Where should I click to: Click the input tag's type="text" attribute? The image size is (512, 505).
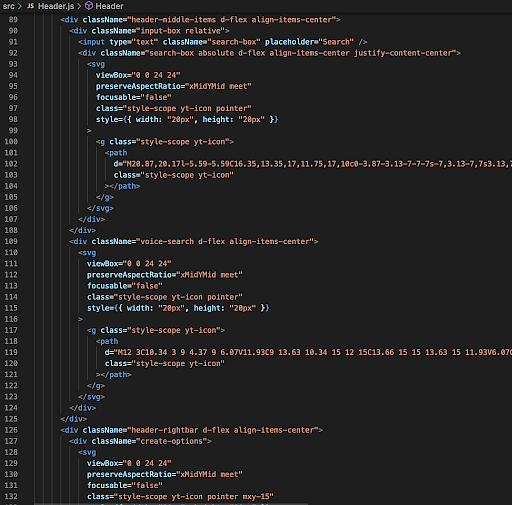point(134,42)
